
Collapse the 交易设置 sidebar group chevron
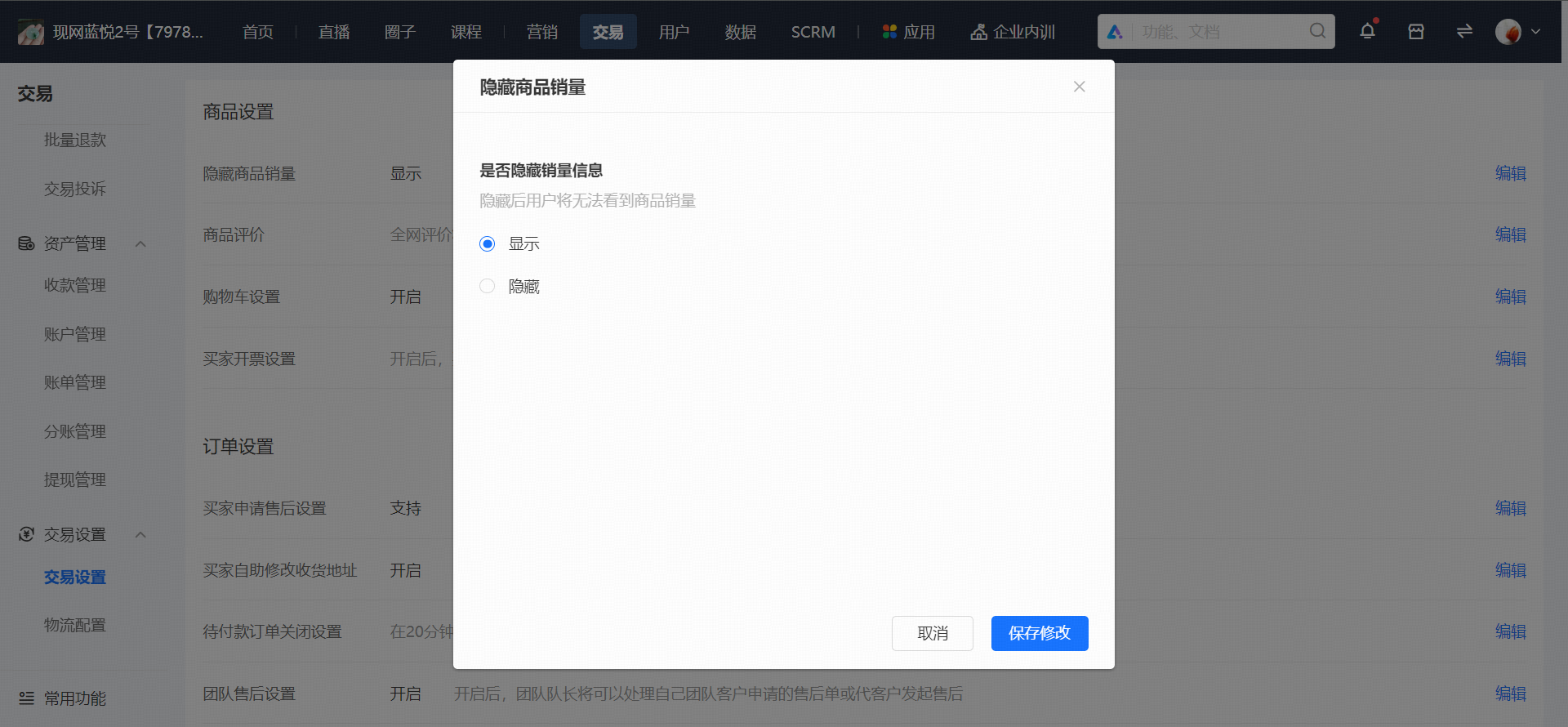(140, 534)
